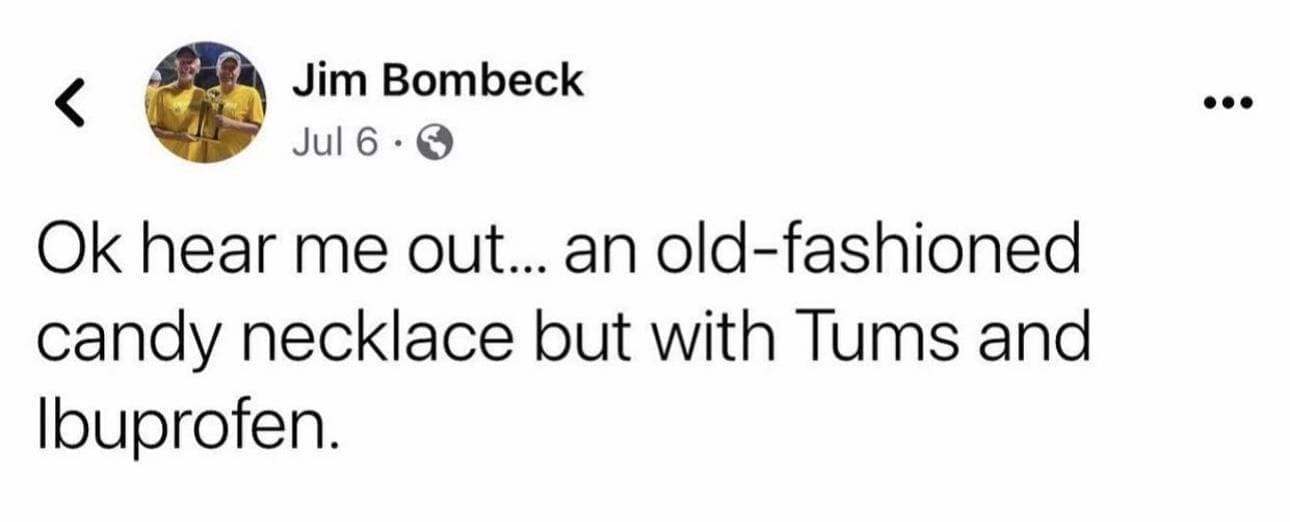This screenshot has width=1290, height=522.
Task: Click the "Jul 6" post timestamp
Action: pos(335,145)
